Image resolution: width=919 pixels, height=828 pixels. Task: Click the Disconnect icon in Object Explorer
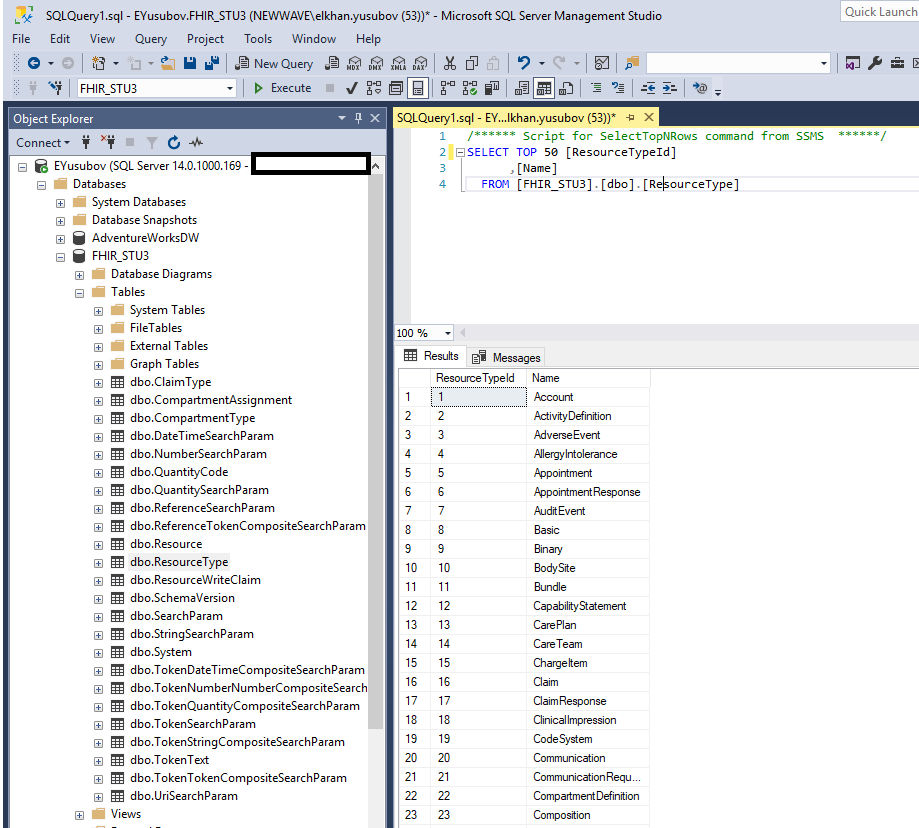tap(108, 143)
